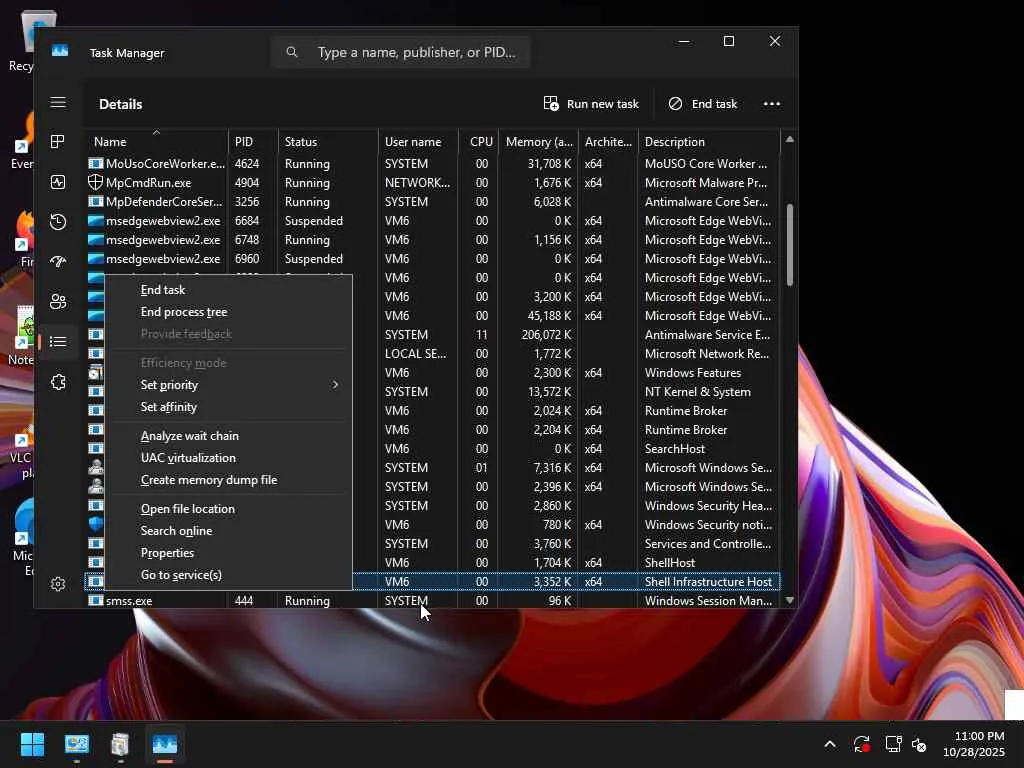
Task: Open the Task Manager taskbar icon
Action: tap(165, 744)
